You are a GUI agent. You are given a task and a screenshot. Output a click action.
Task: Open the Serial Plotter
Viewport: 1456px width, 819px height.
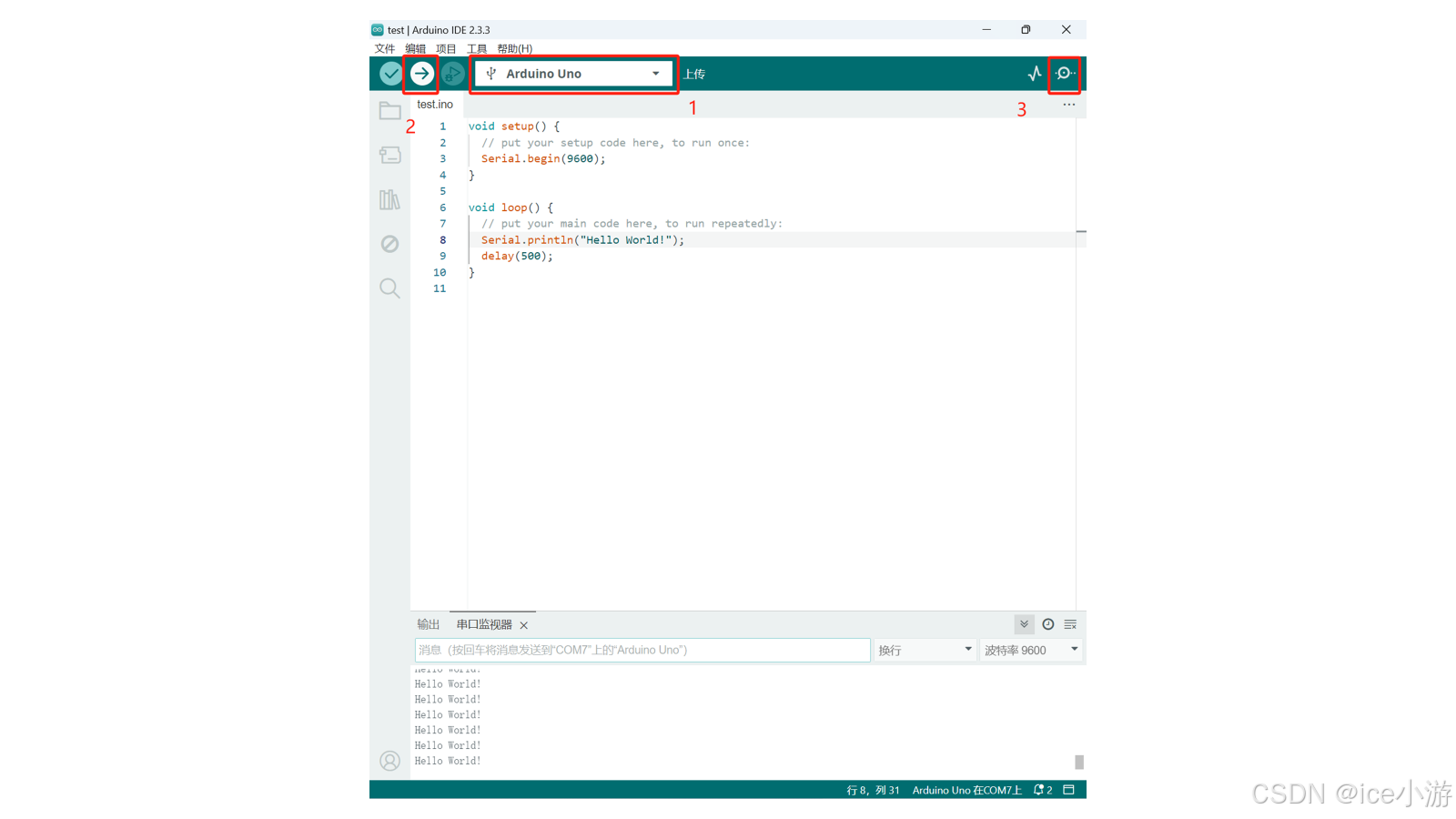click(x=1035, y=74)
